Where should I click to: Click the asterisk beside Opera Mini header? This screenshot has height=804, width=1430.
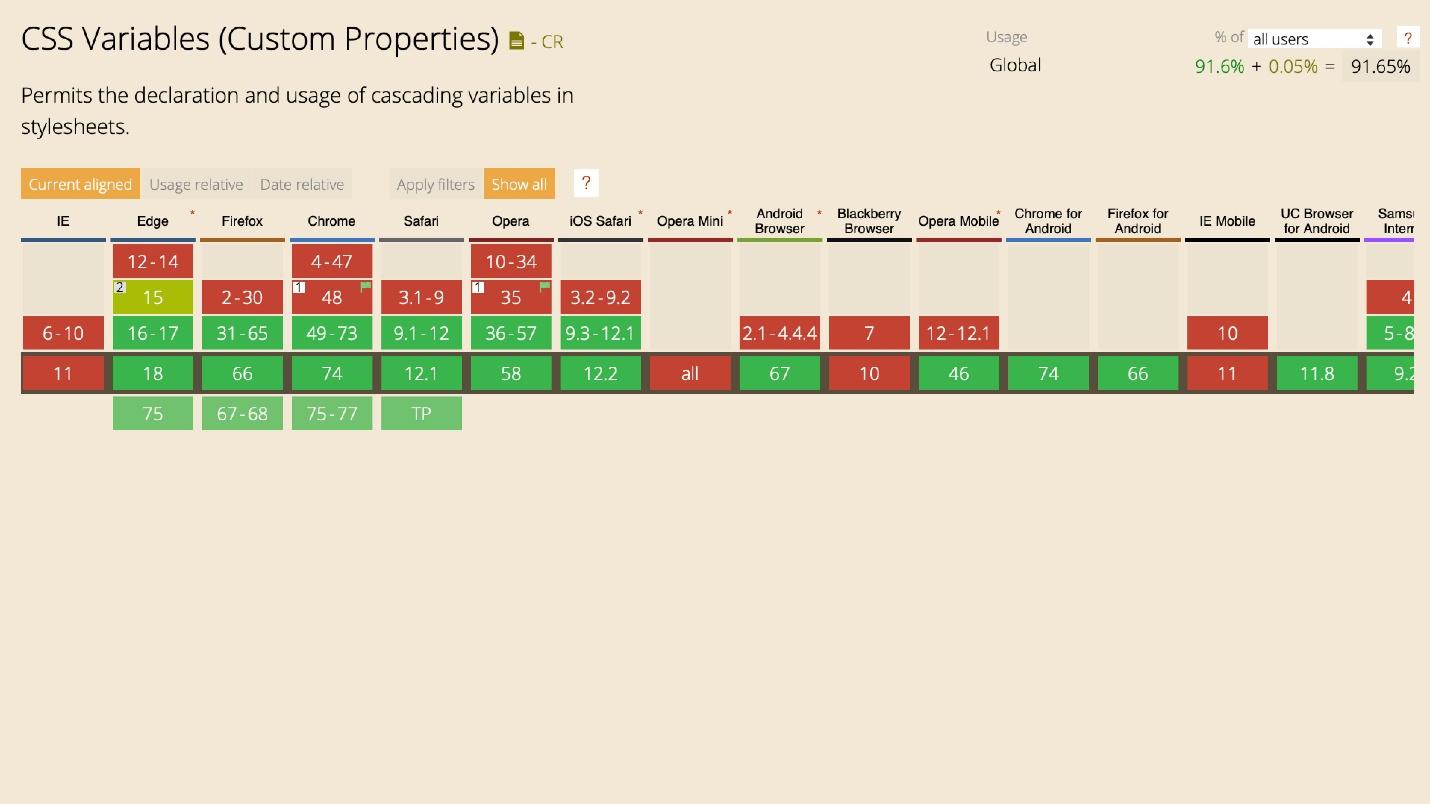729,213
